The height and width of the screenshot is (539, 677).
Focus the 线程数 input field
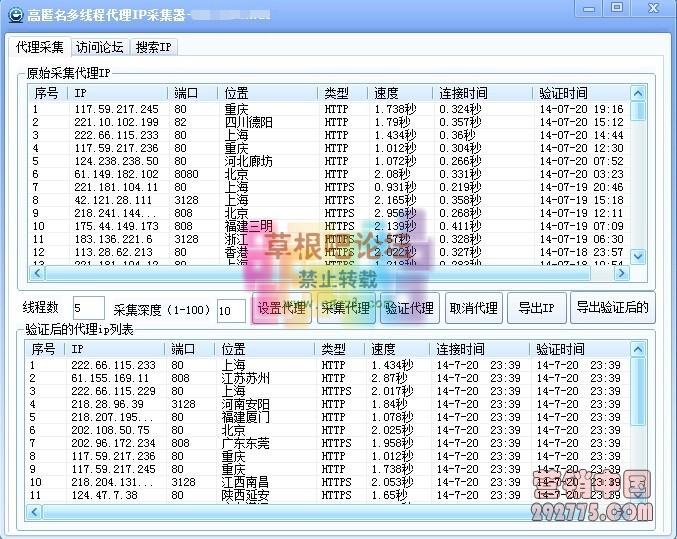pyautogui.click(x=89, y=308)
